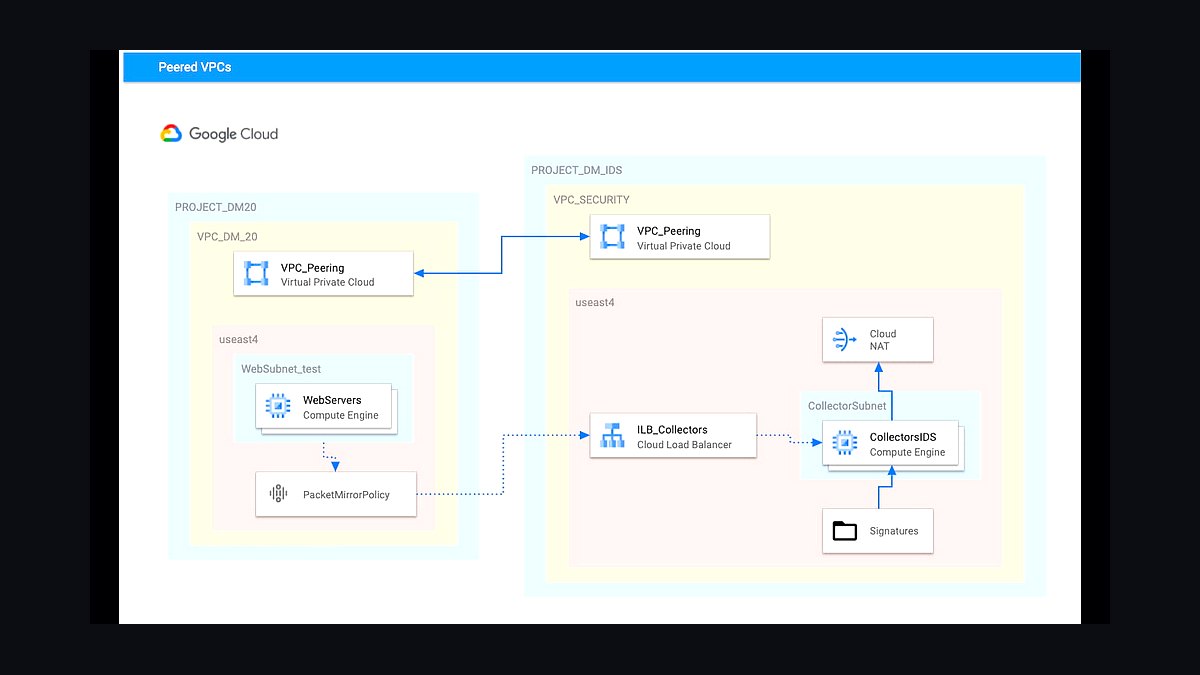
Task: Click VPC_Peering text in VPC_DM_20
Action: pyautogui.click(x=312, y=268)
